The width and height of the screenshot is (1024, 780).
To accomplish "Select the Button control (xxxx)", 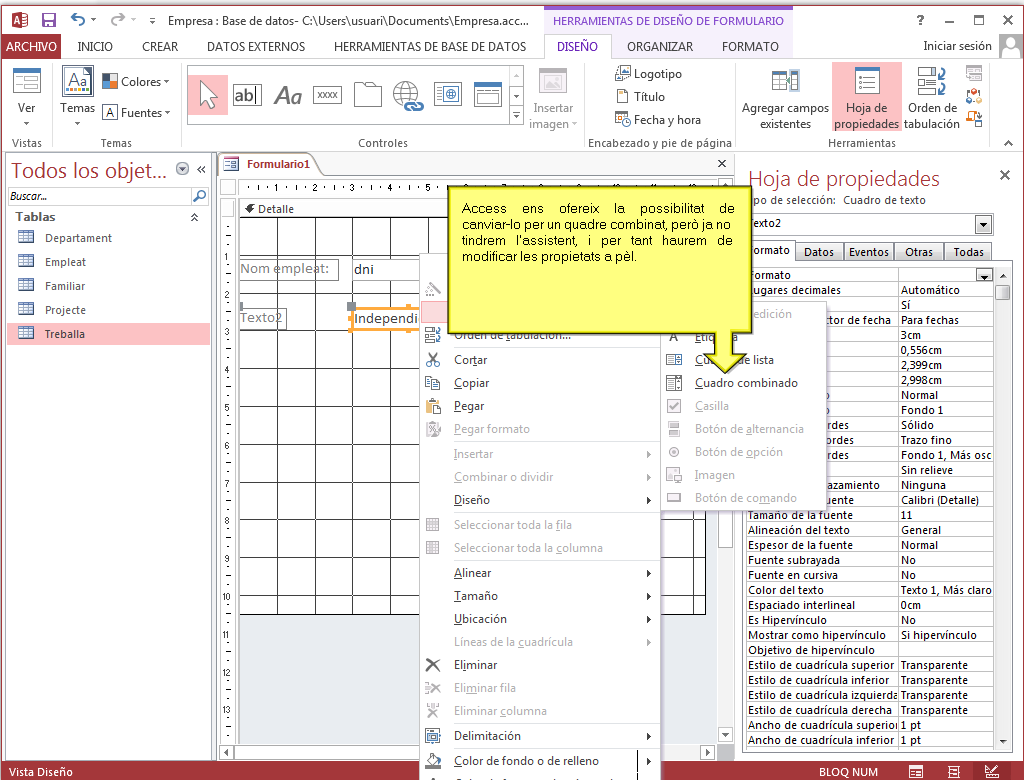I will (x=327, y=95).
